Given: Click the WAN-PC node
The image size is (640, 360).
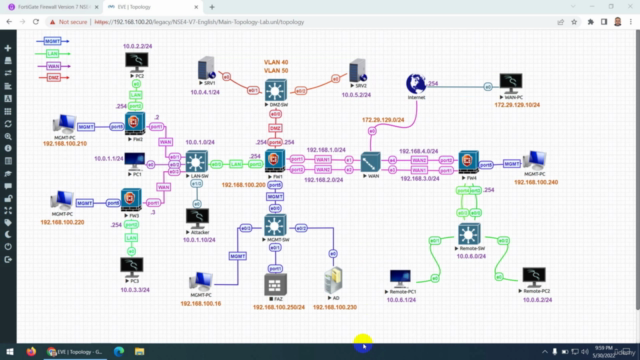Looking at the screenshot, I should pyautogui.click(x=511, y=84).
